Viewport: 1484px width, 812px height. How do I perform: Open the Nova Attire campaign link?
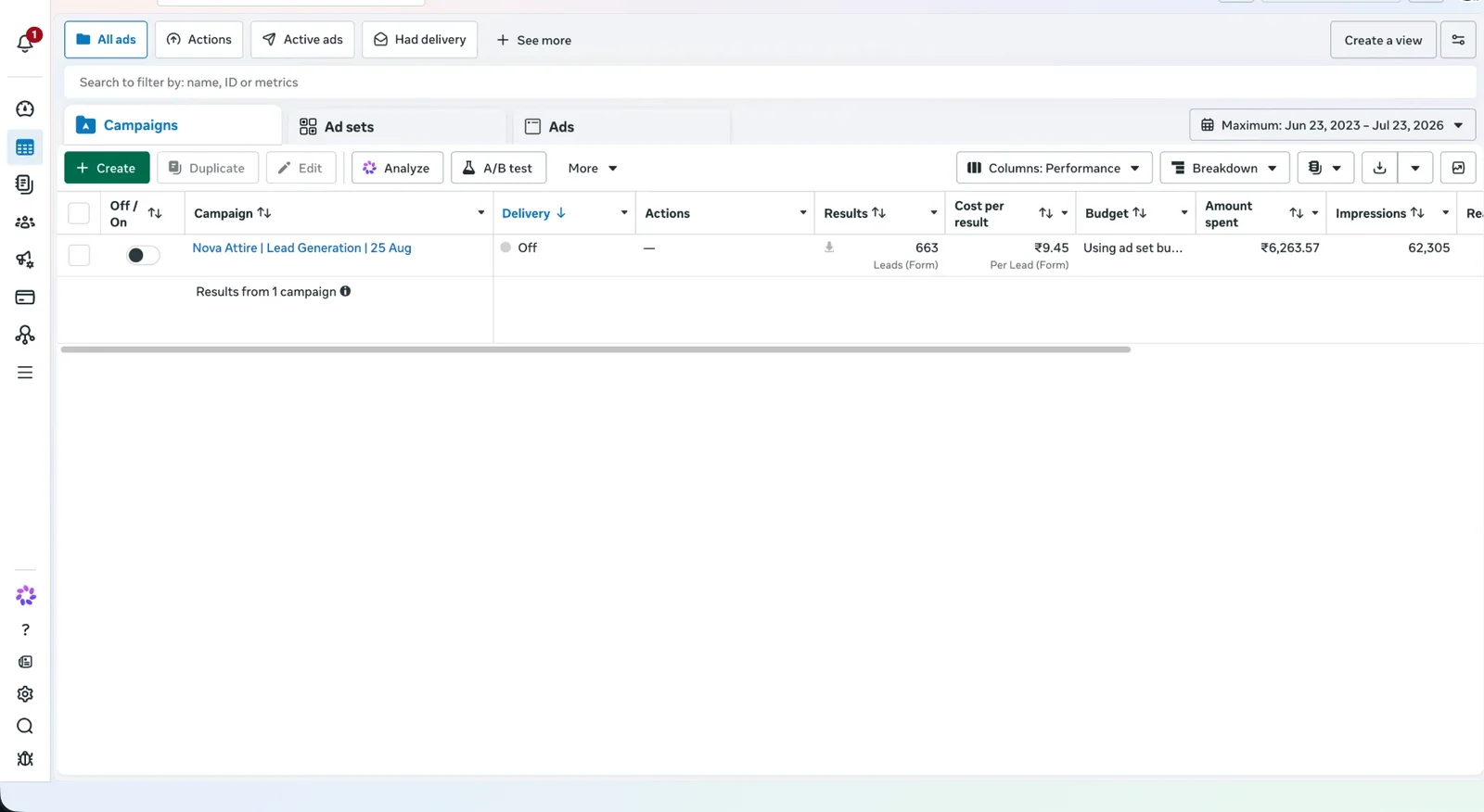tap(301, 247)
